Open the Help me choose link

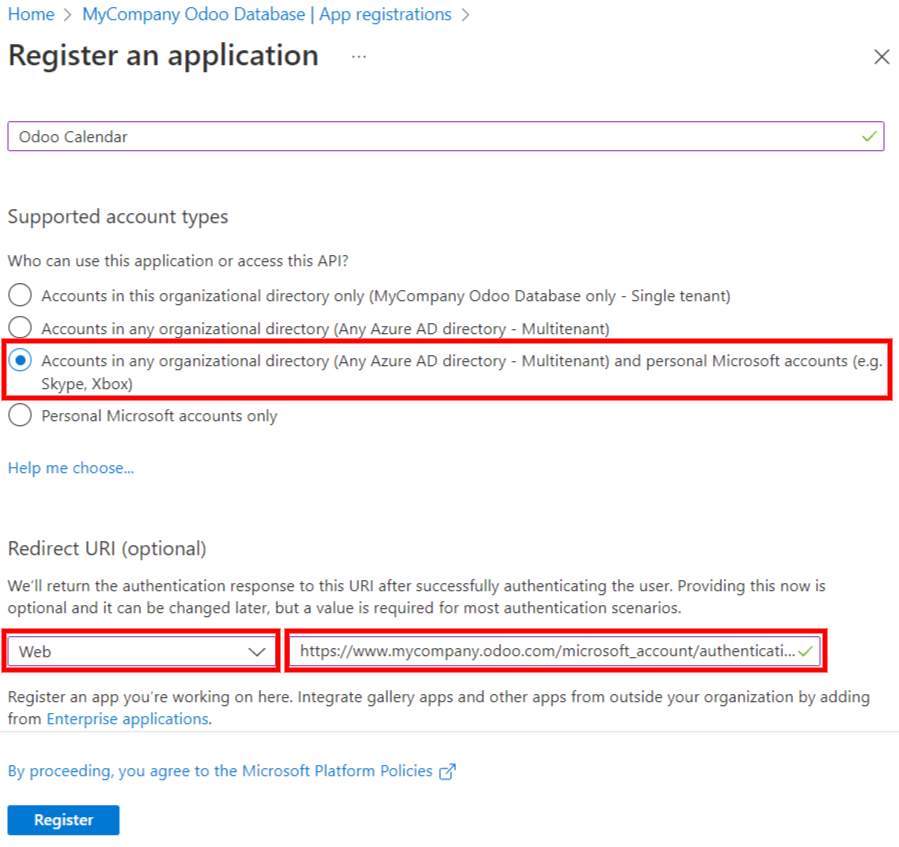tap(70, 467)
